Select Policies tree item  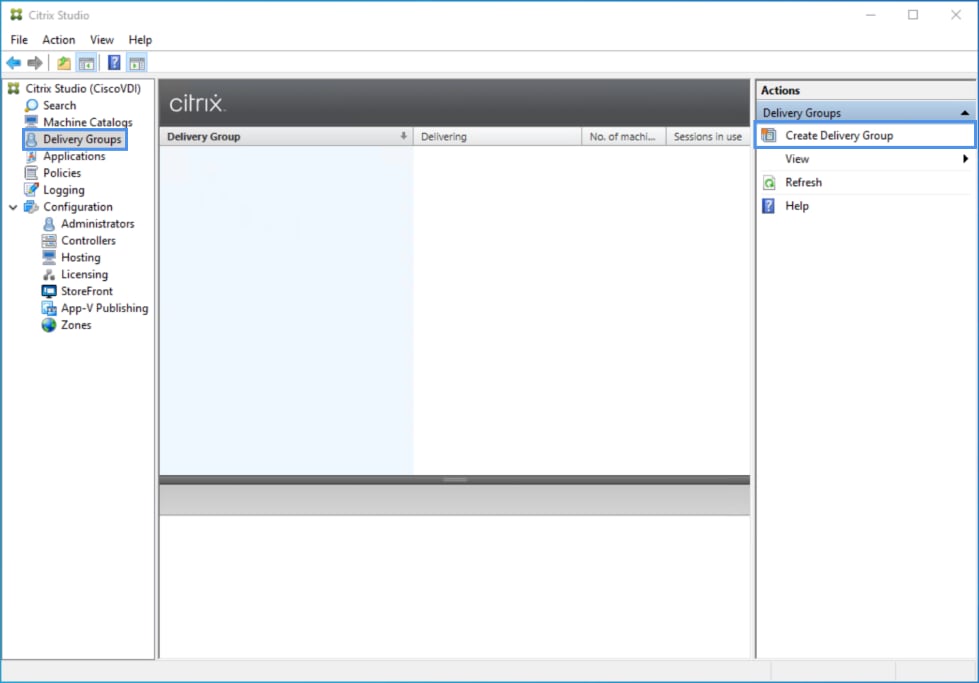click(x=62, y=173)
